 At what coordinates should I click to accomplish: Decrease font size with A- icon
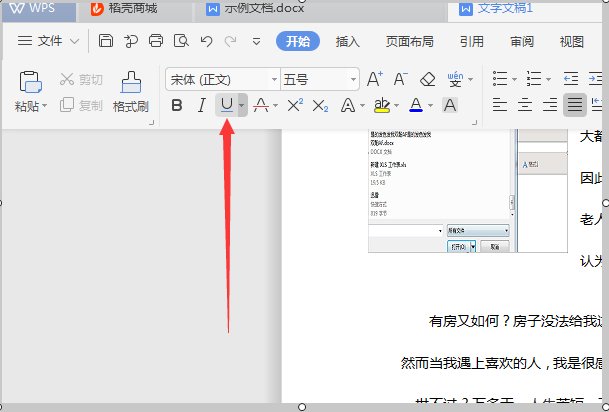click(400, 79)
